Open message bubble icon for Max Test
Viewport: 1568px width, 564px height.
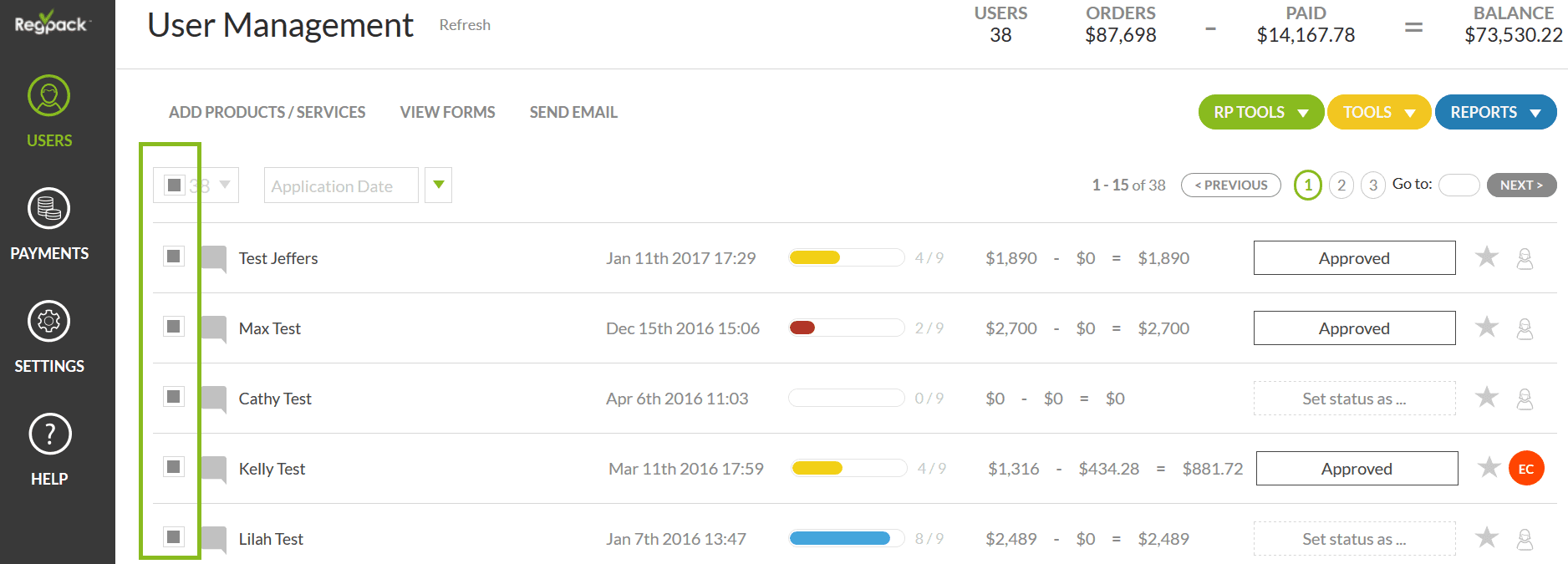[214, 328]
